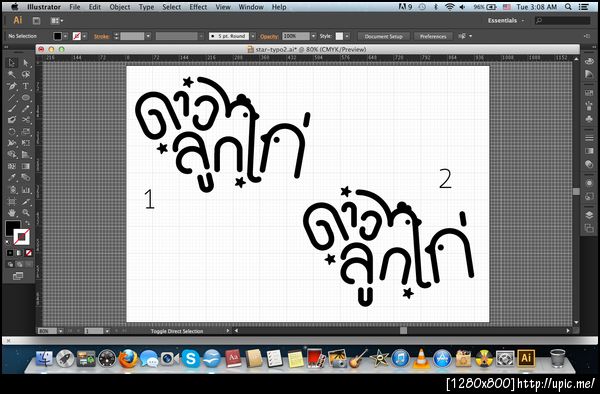Open the Effect menu
600x394 pixels.
coord(198,7)
